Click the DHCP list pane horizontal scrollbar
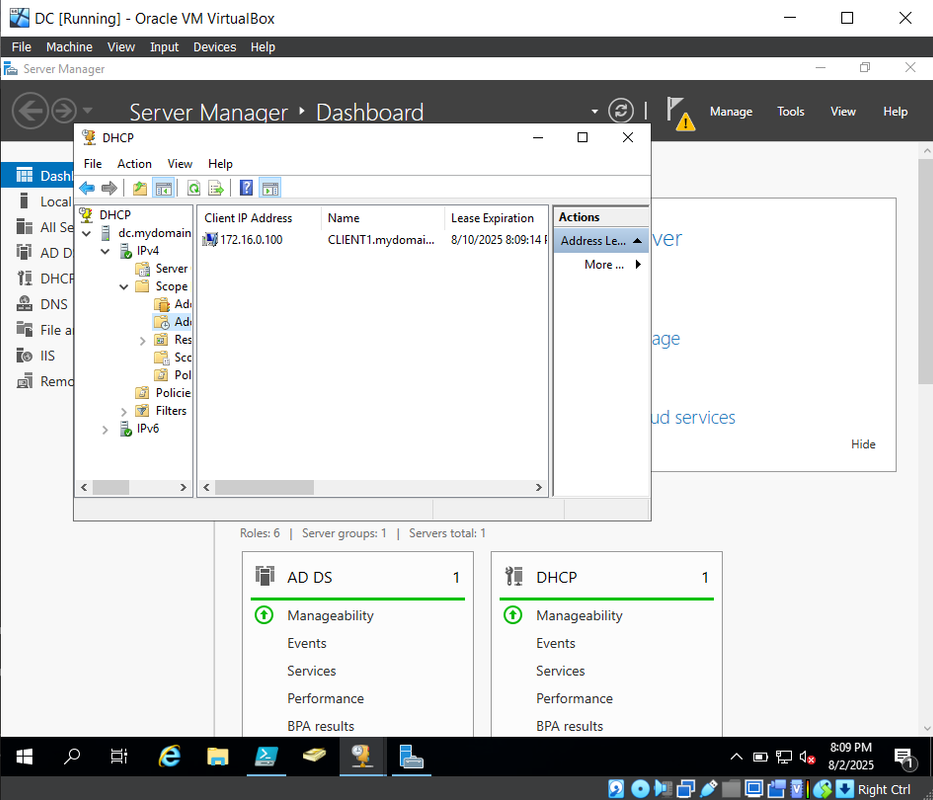Screen dimensions: 933x800 click(x=264, y=488)
